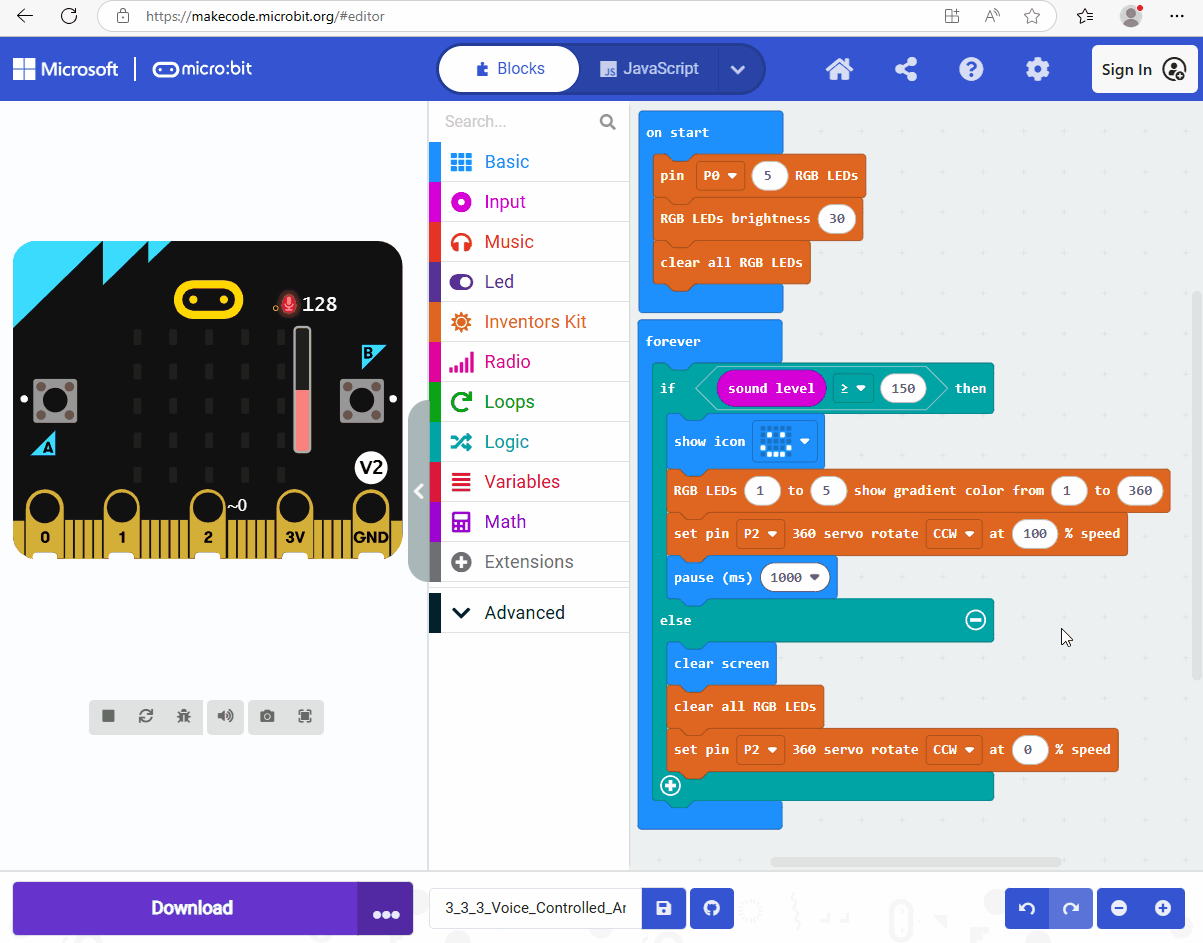Adjust the microphone sound level slider
The image size is (1203, 943).
tap(302, 390)
